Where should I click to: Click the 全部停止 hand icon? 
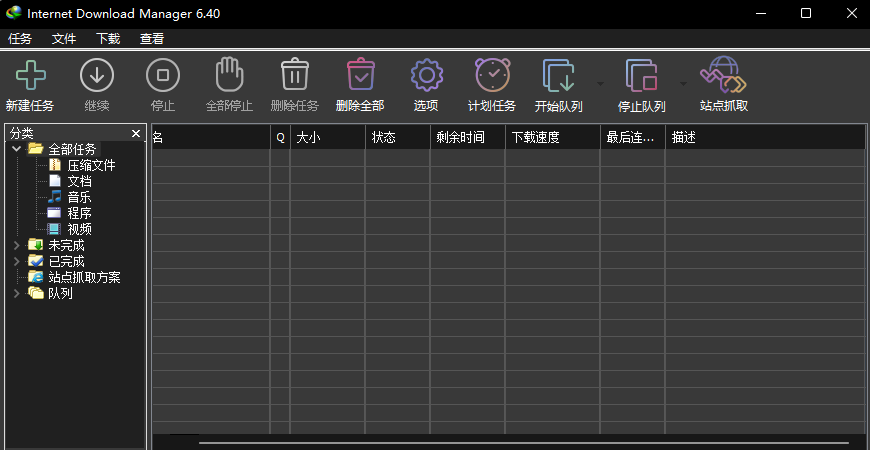(229, 74)
